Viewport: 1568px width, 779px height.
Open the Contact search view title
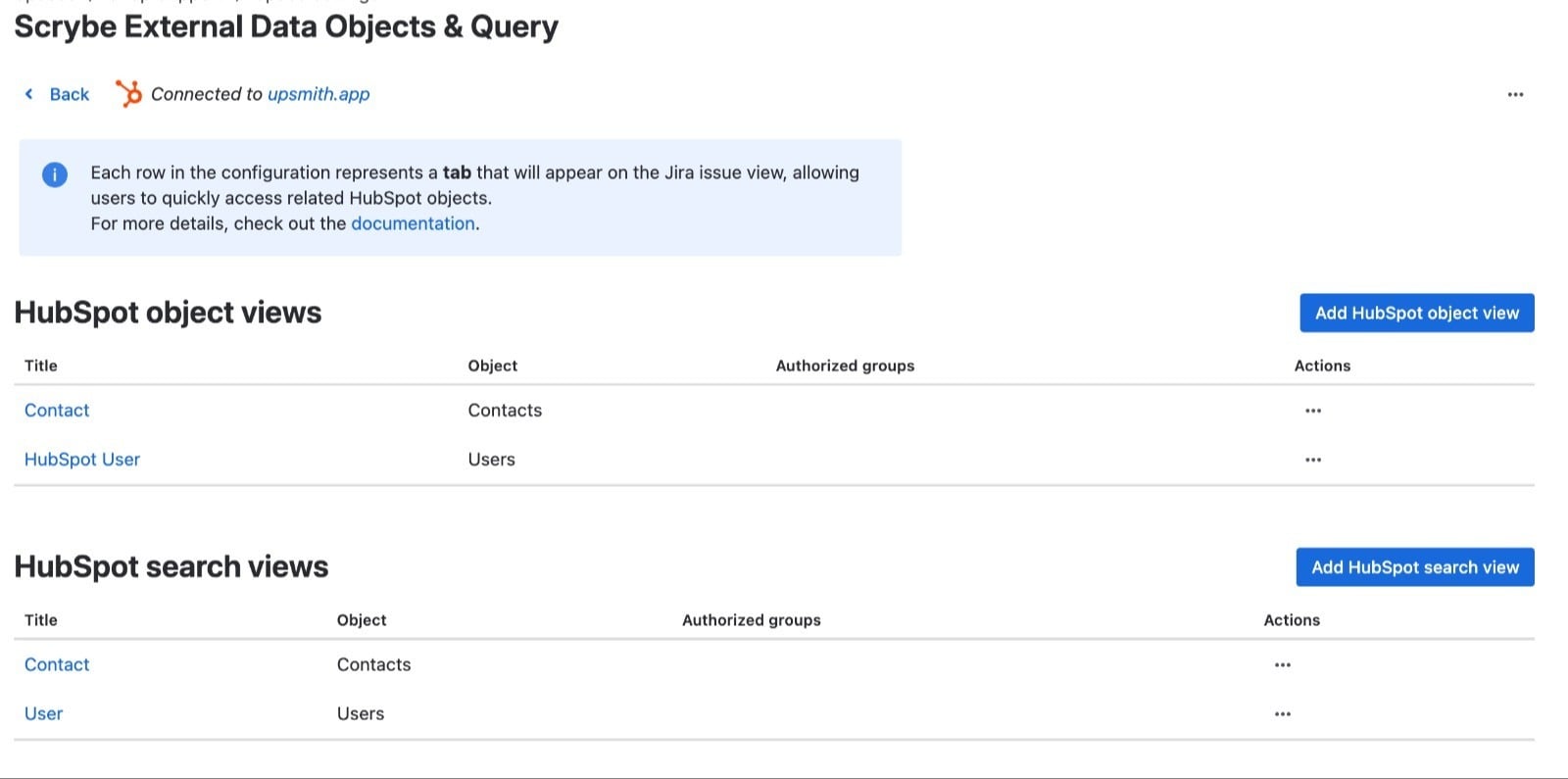pyautogui.click(x=57, y=664)
